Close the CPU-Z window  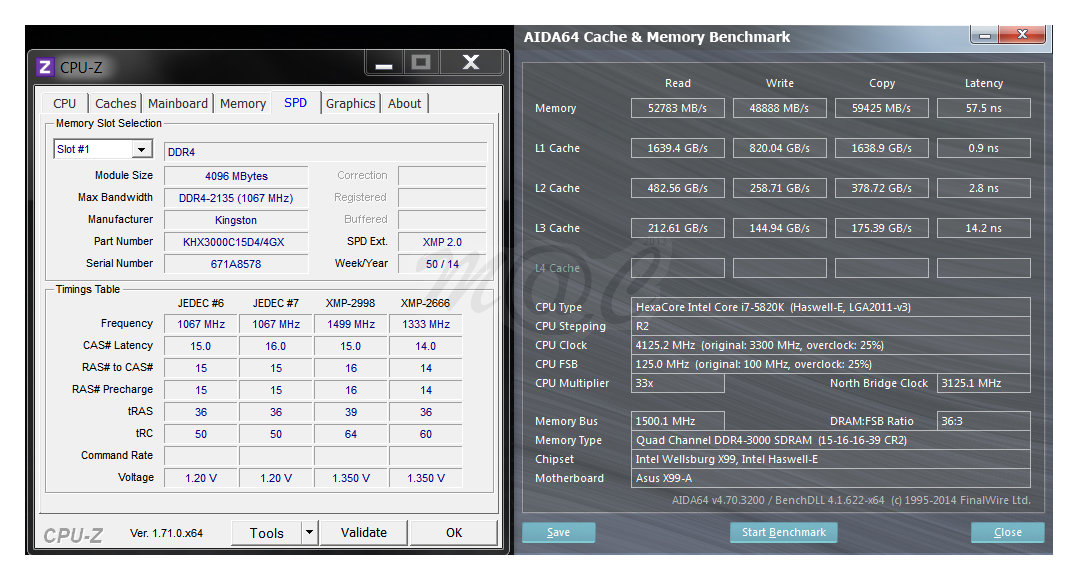(x=471, y=63)
